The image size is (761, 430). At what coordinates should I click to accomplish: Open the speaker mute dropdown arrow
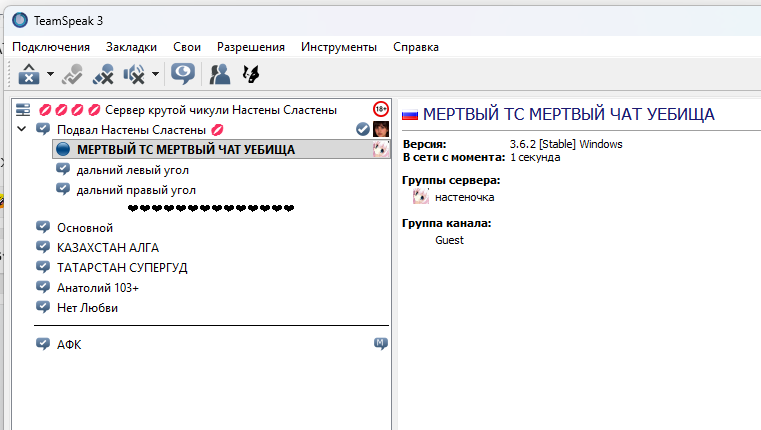pos(155,74)
